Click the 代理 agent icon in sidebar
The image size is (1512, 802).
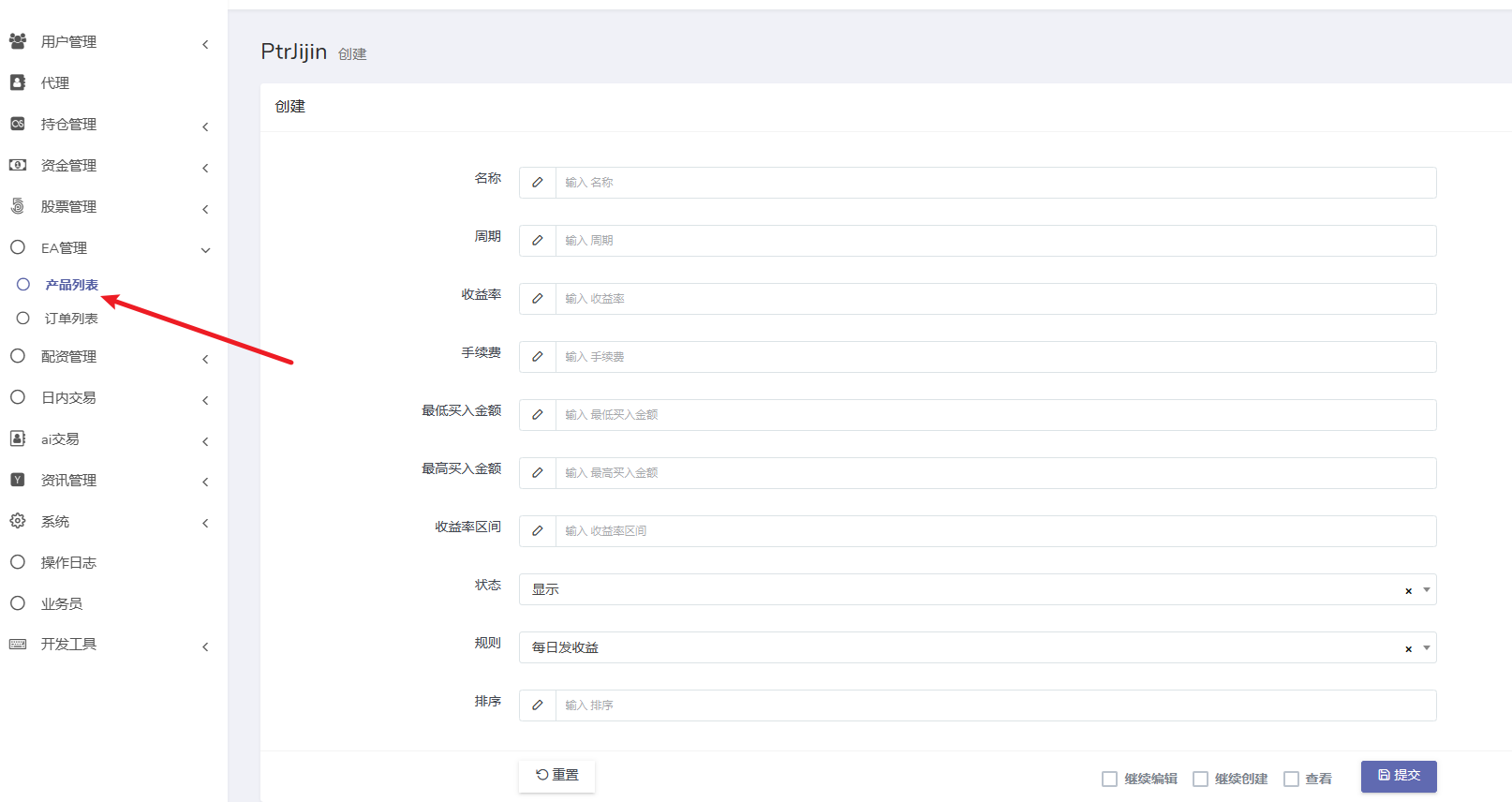click(x=18, y=82)
